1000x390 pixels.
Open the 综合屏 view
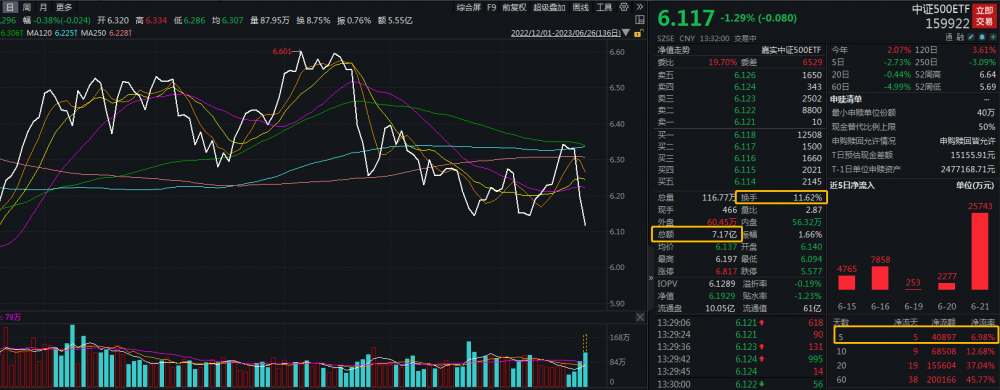[x=469, y=7]
